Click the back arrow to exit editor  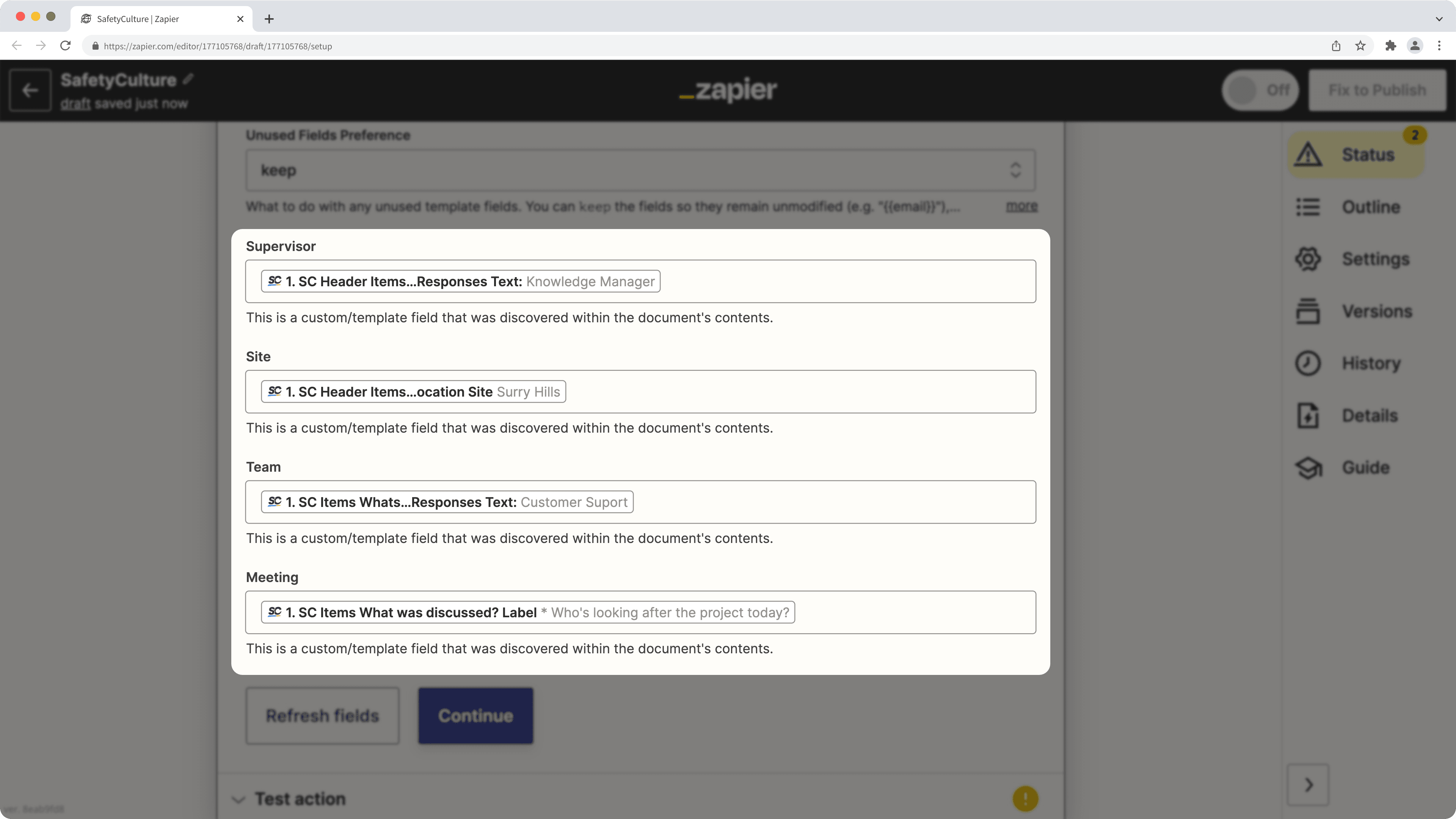pyautogui.click(x=30, y=90)
